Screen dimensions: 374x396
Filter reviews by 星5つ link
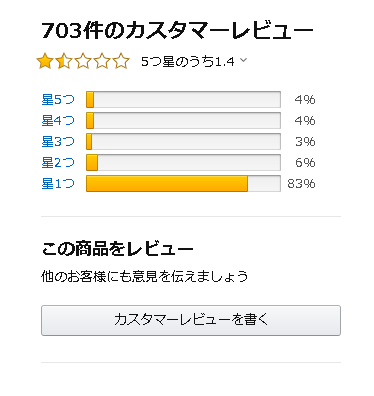point(58,100)
